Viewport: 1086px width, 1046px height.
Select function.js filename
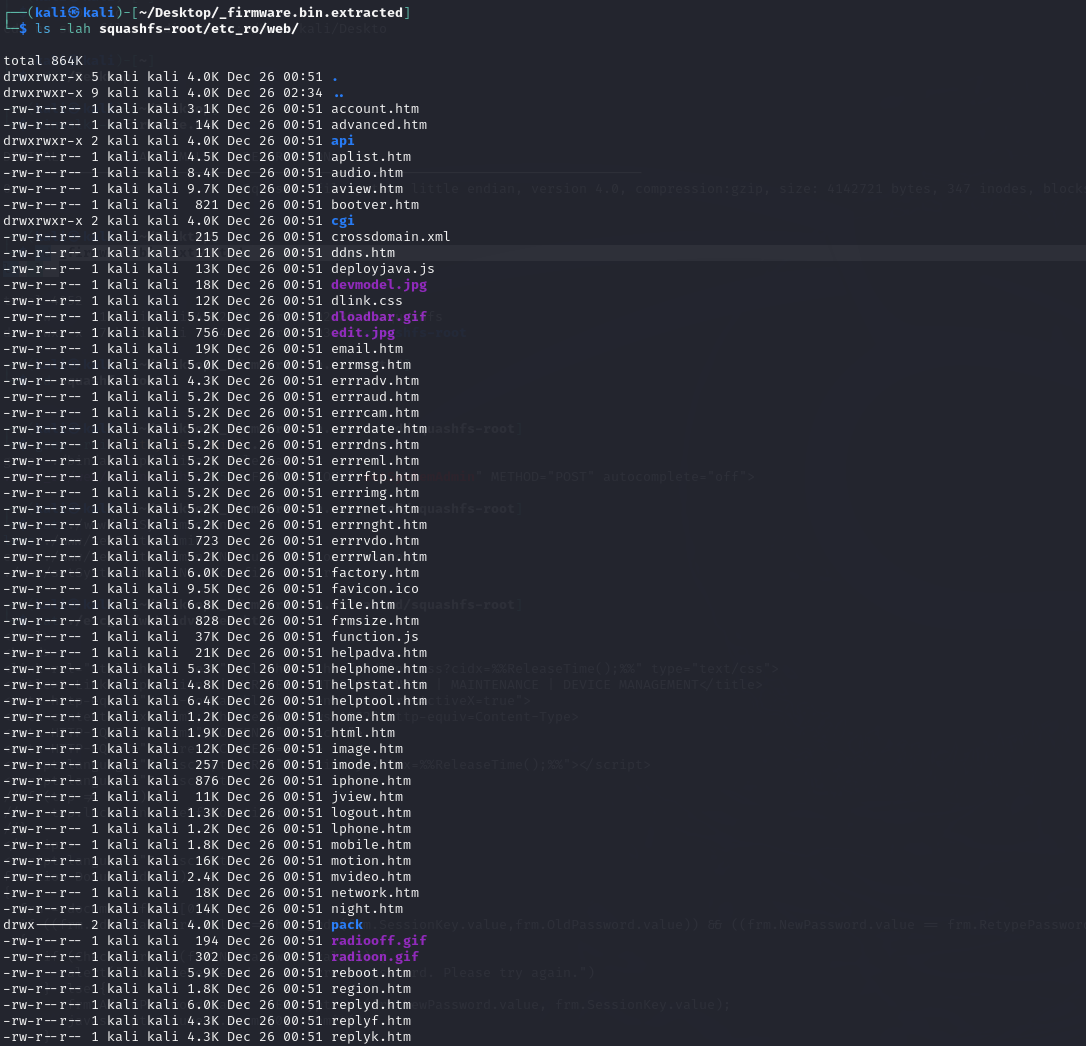375,637
